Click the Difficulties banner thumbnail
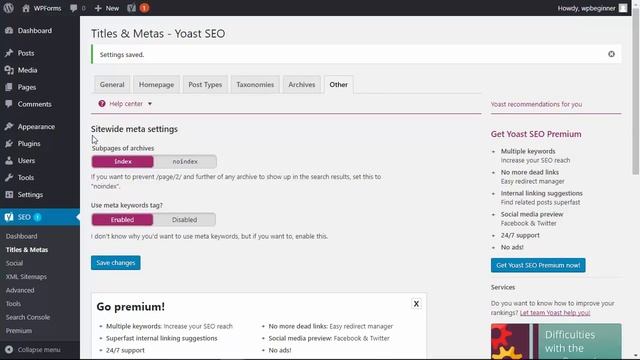Viewport: 640px width, 360px height. 556,342
